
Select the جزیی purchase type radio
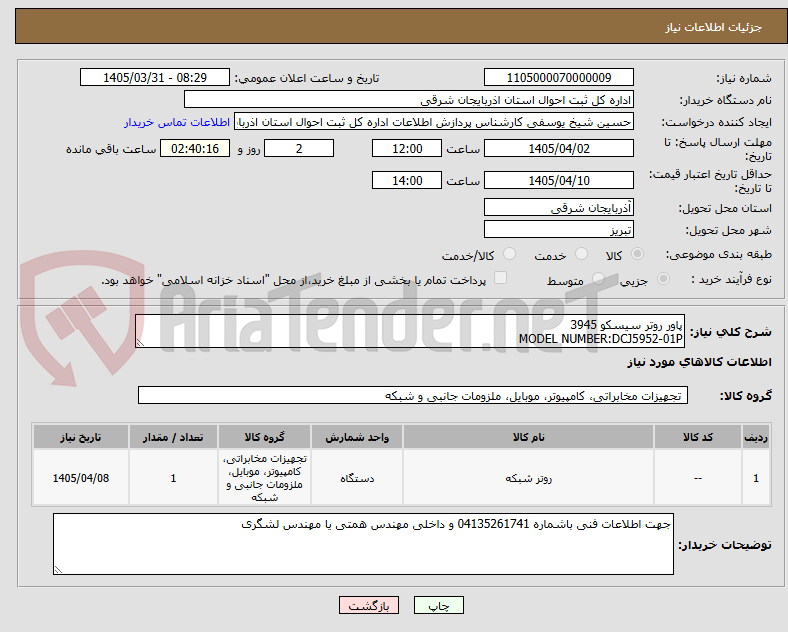(663, 278)
